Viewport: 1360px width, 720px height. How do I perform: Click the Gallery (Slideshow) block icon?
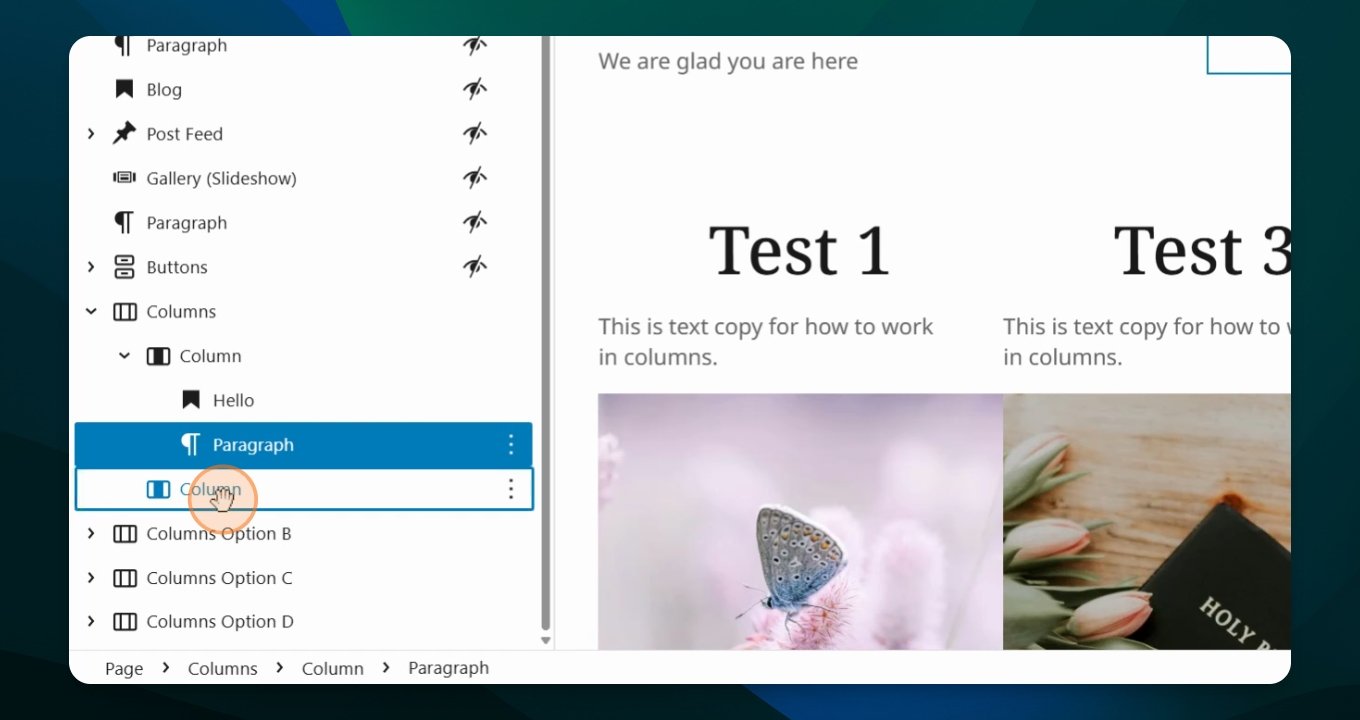tap(124, 178)
